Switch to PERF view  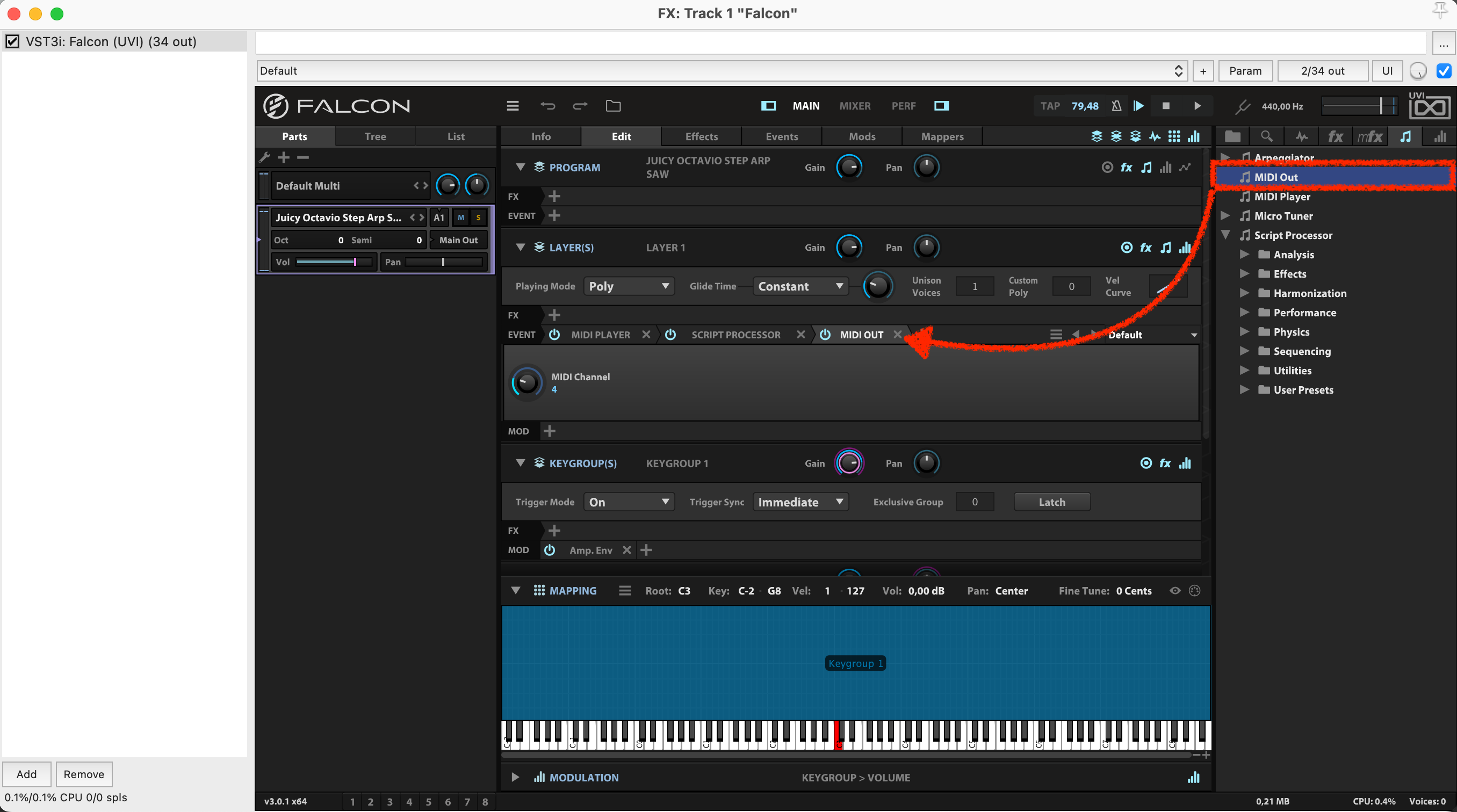pos(903,106)
